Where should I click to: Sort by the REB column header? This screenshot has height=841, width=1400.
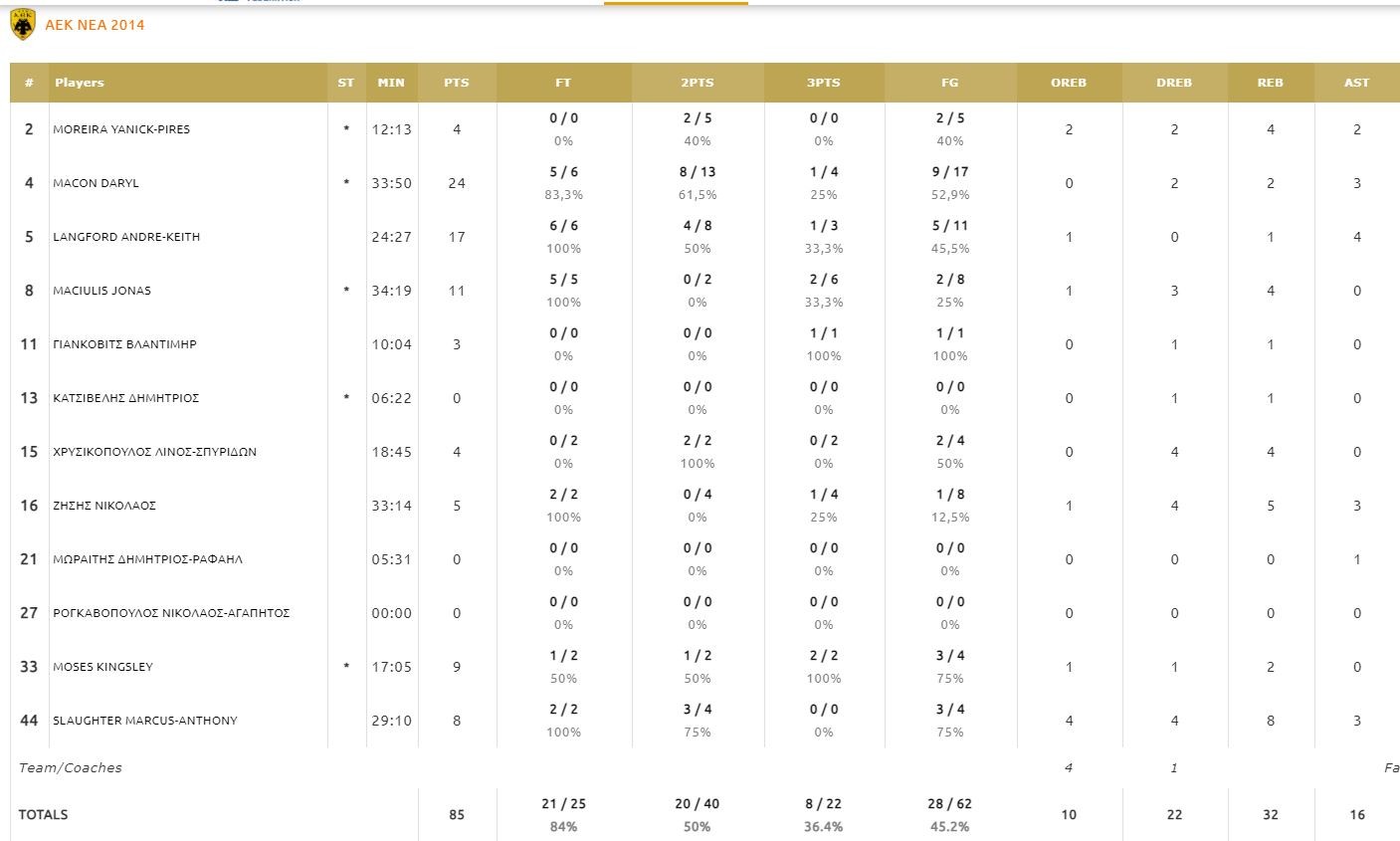point(1271,83)
